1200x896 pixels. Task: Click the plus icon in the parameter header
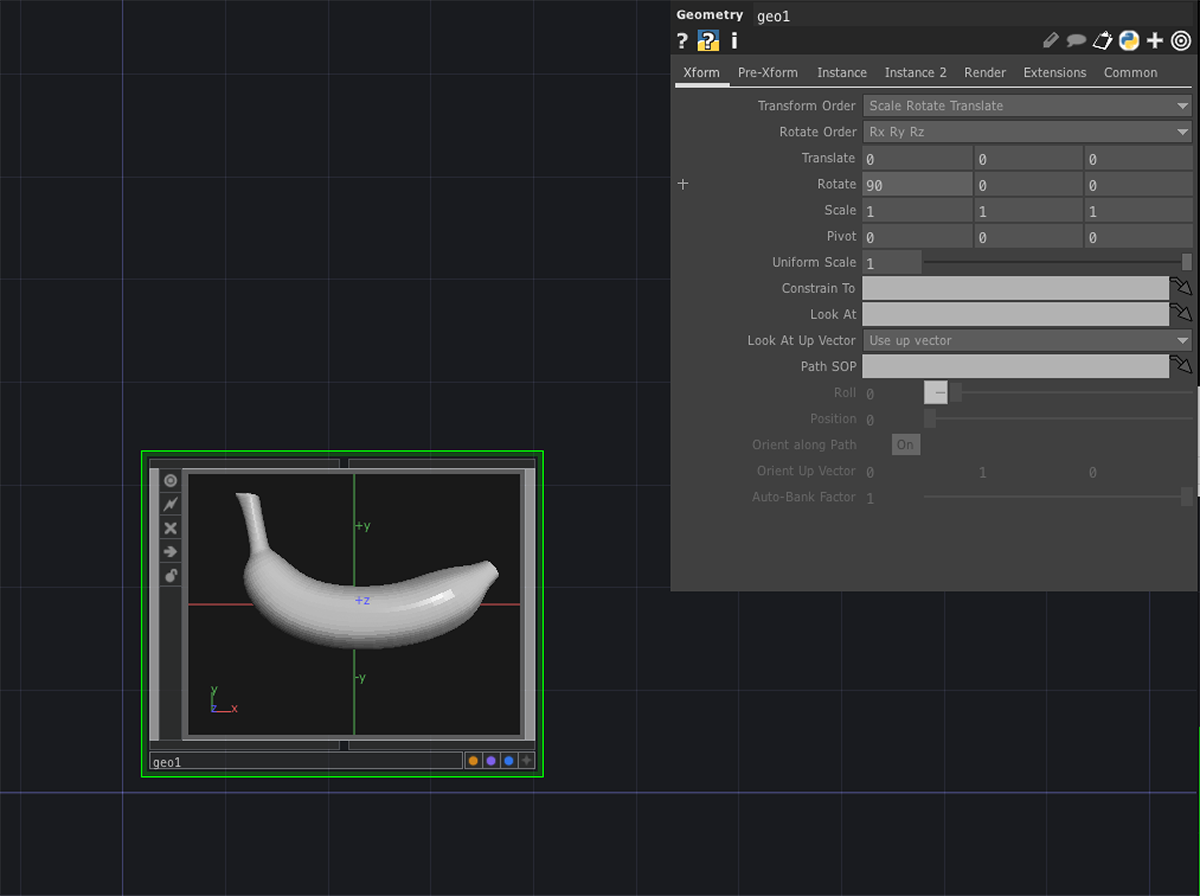1155,41
